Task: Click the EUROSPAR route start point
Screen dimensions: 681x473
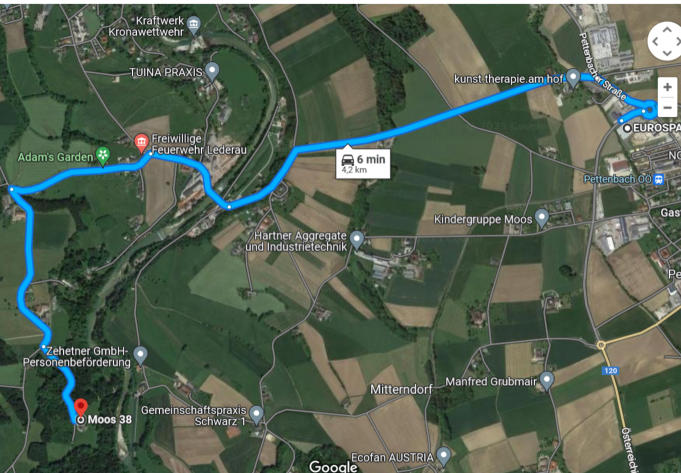Action: [627, 128]
